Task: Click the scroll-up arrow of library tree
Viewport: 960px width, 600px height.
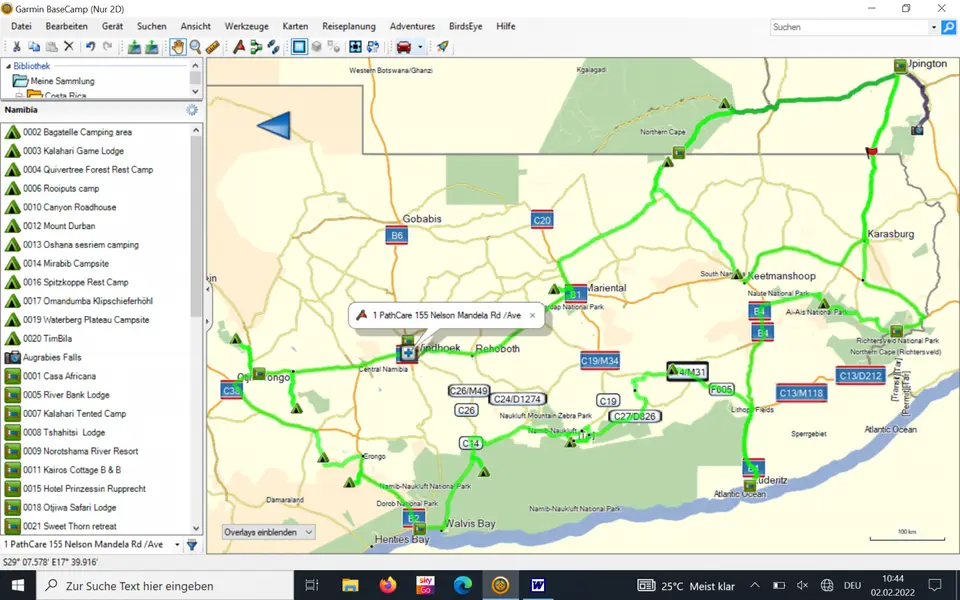Action: tap(195, 65)
